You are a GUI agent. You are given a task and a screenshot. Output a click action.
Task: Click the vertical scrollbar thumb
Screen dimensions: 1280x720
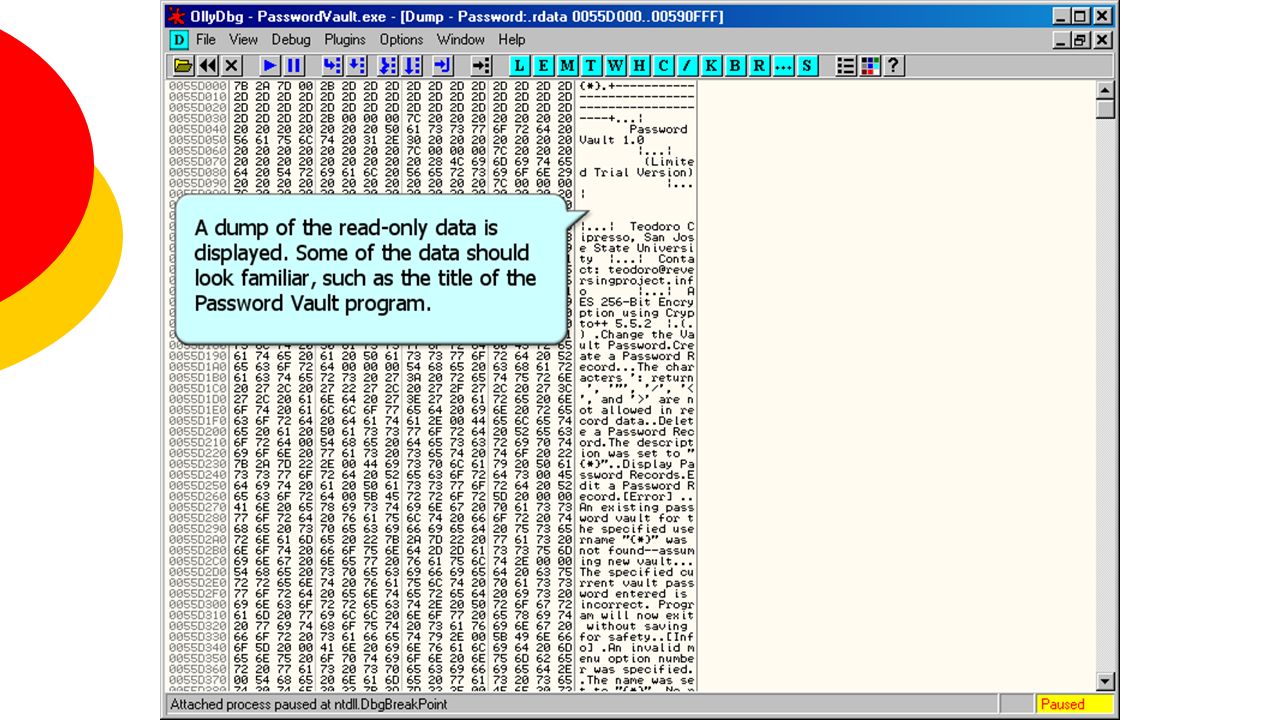[1105, 109]
